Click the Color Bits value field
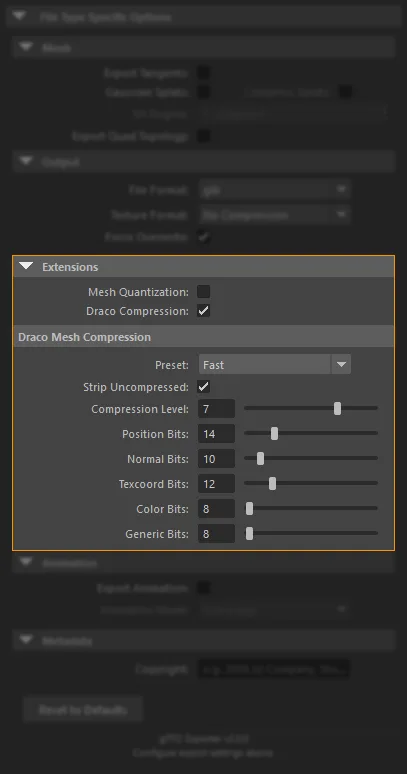Image resolution: width=407 pixels, height=774 pixels. (x=216, y=508)
